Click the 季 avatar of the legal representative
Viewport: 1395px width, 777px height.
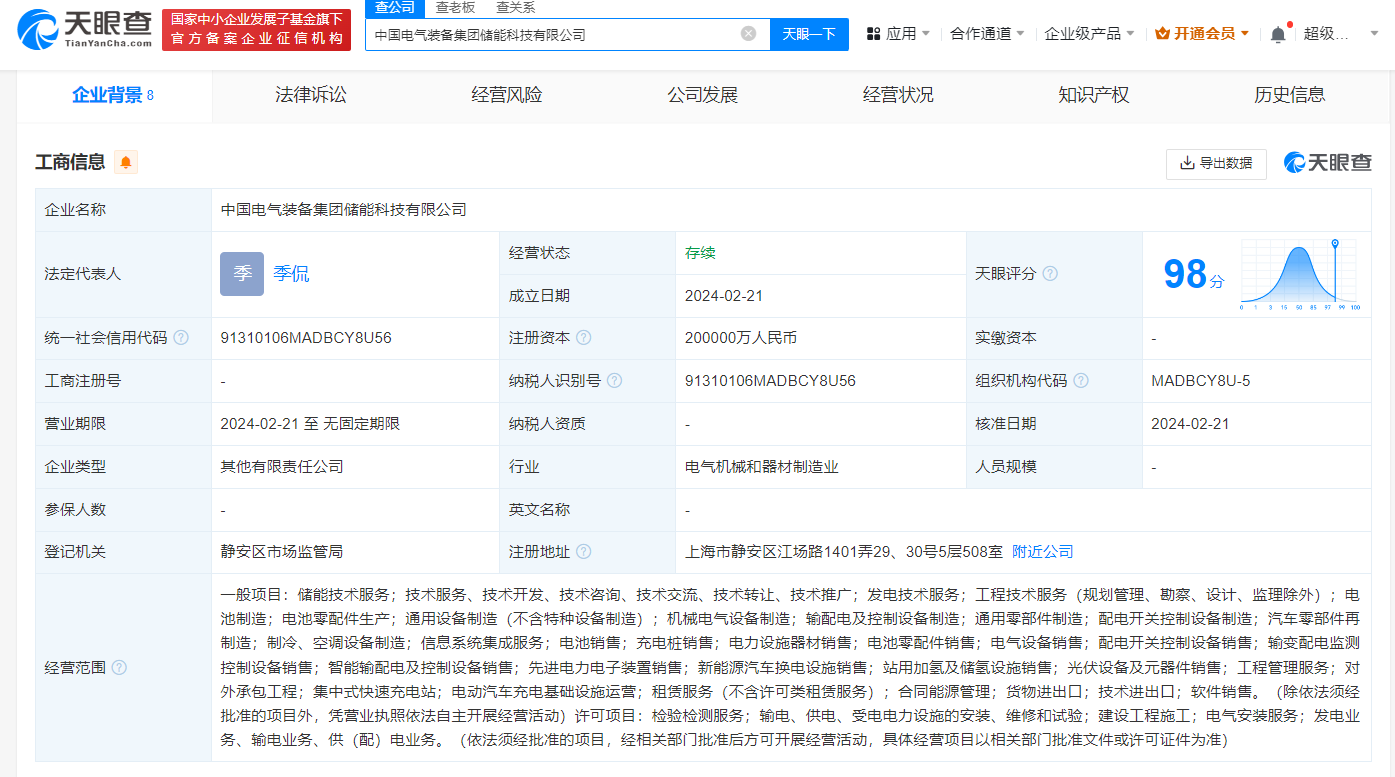pyautogui.click(x=241, y=274)
